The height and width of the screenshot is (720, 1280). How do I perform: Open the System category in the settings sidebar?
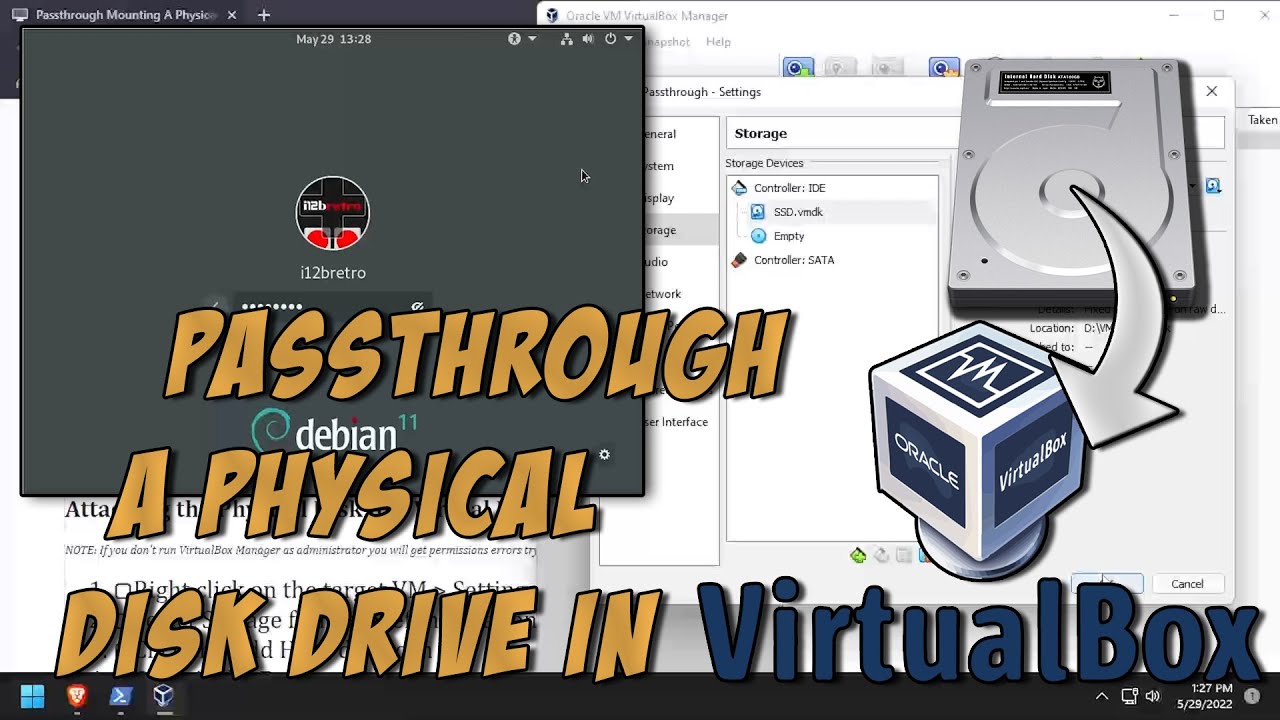pos(660,166)
